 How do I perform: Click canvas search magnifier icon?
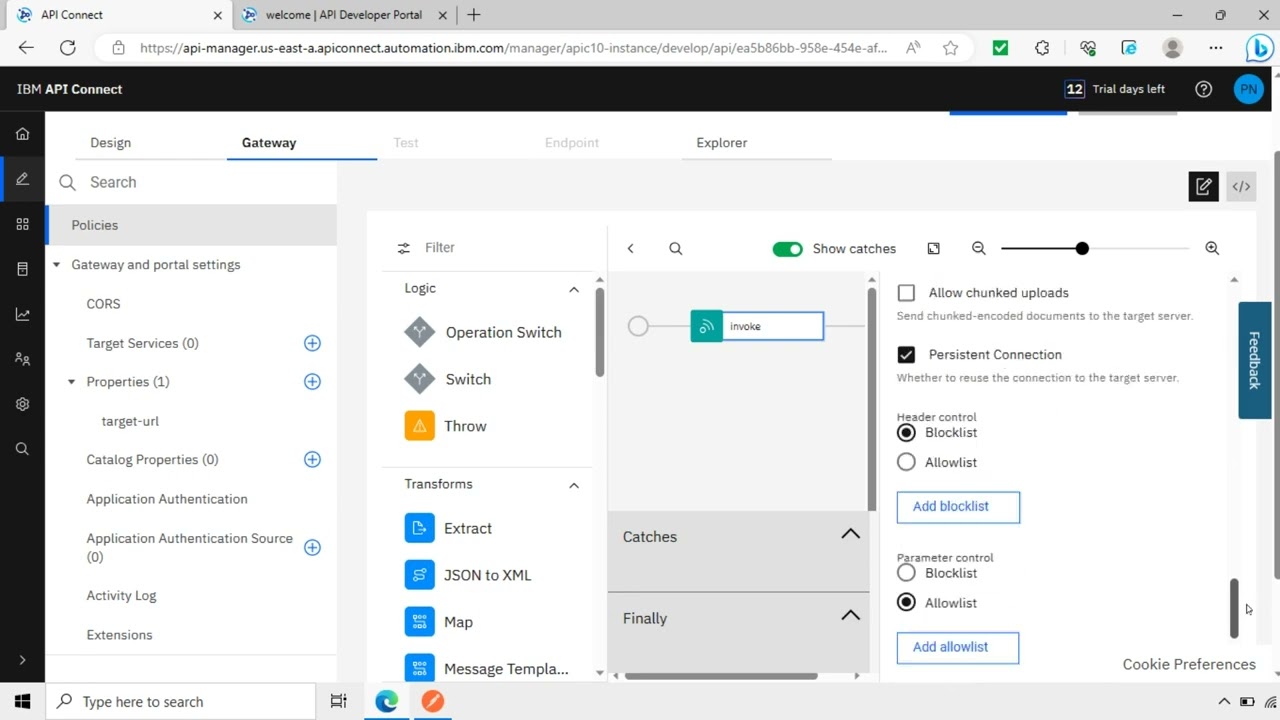tap(676, 248)
